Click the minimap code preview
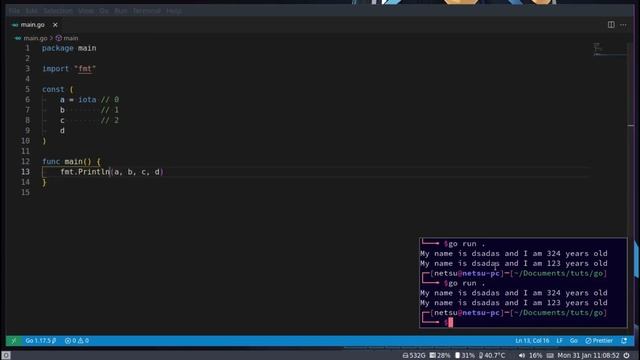Screen dimensions: 640x360 609,48
